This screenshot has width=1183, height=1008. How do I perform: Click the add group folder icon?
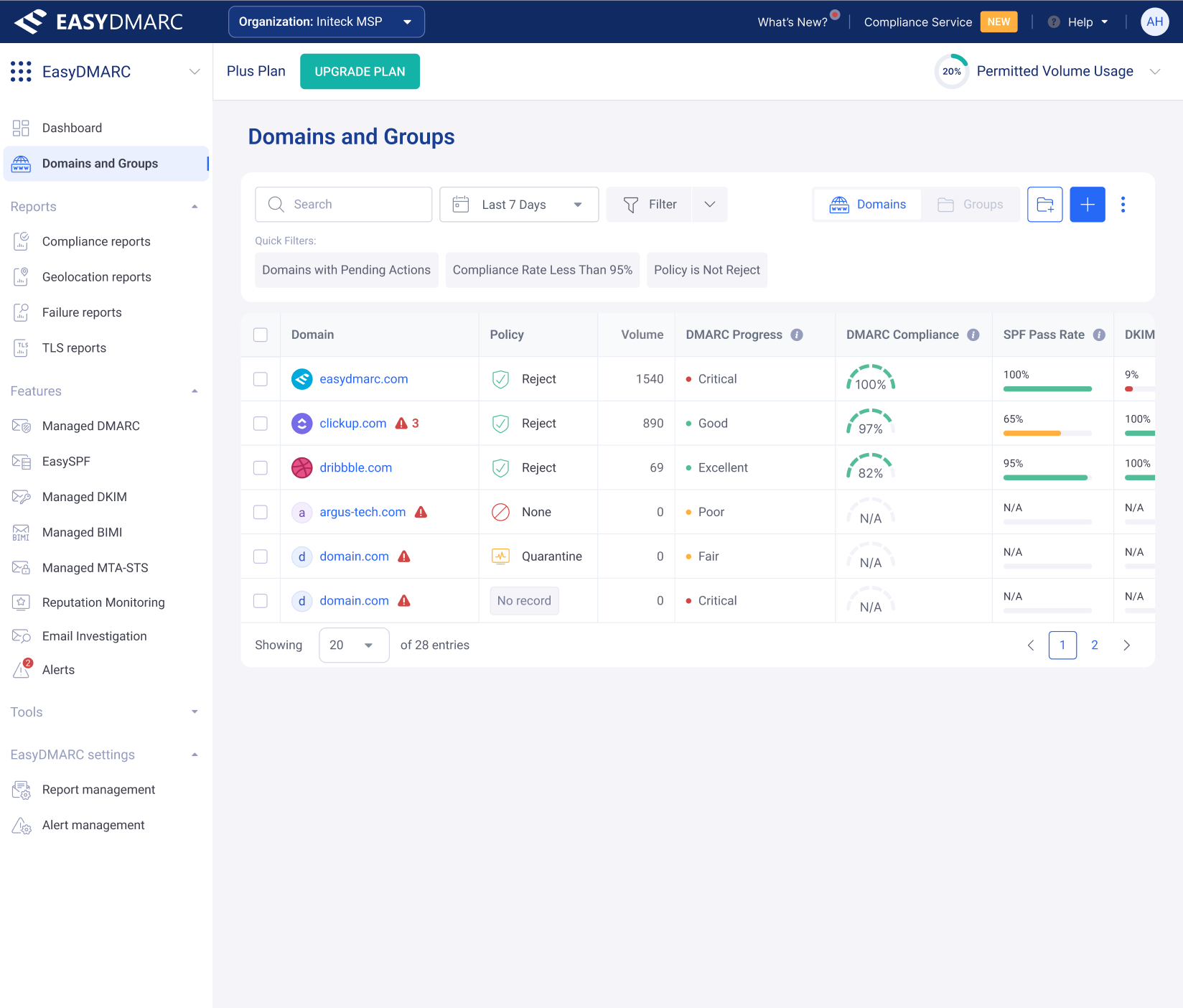tap(1044, 205)
